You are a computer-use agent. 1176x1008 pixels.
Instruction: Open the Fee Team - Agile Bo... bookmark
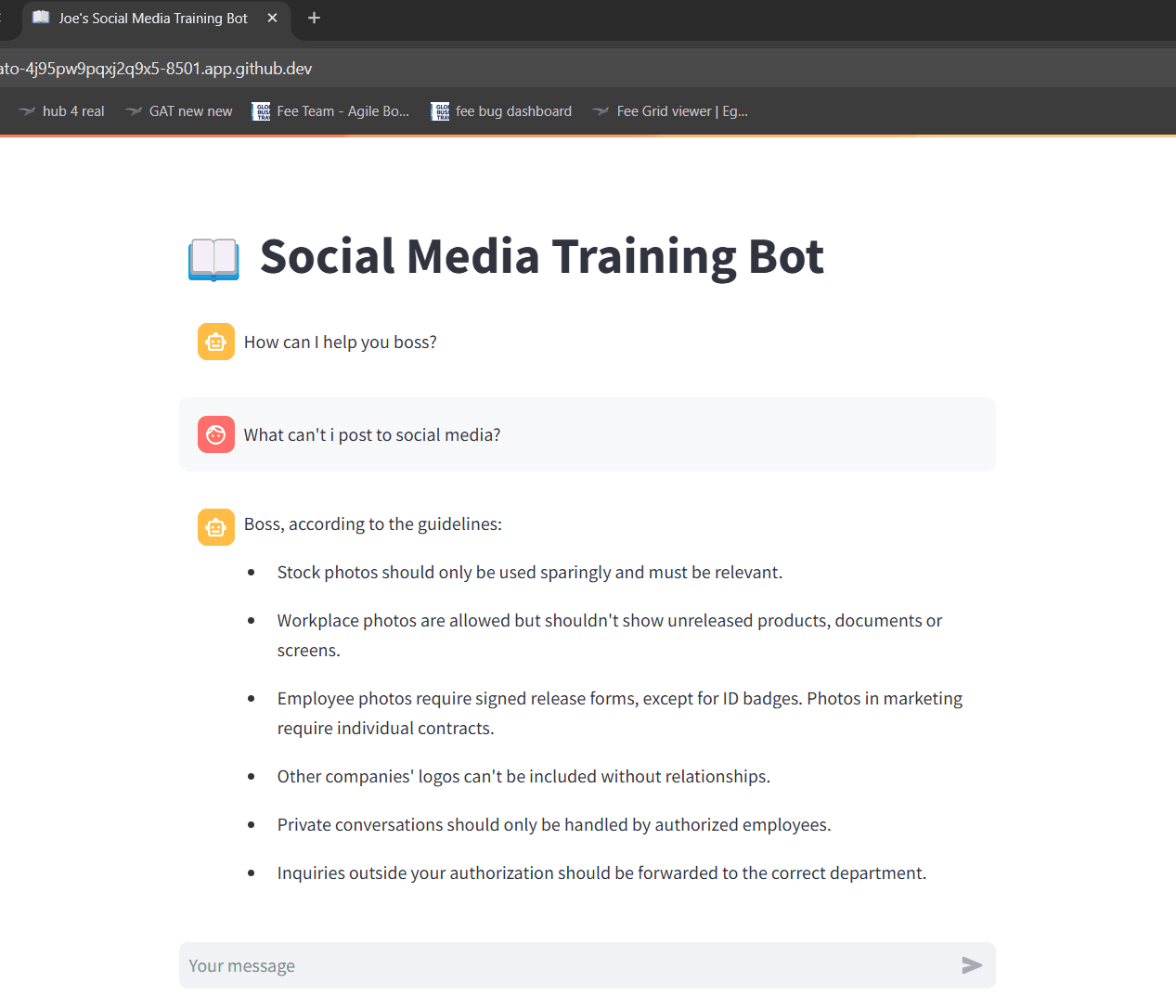pyautogui.click(x=342, y=110)
